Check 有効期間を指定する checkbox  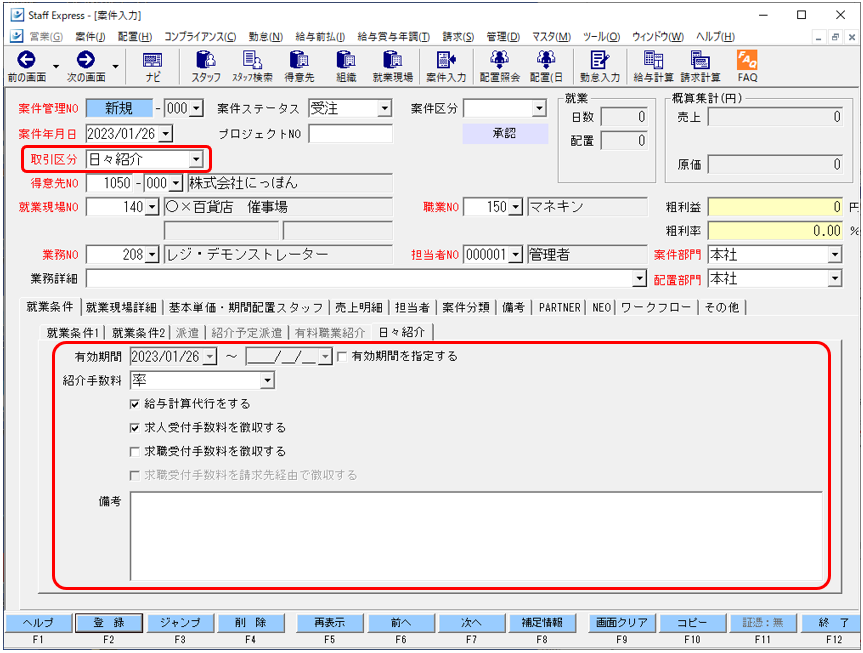click(x=342, y=357)
